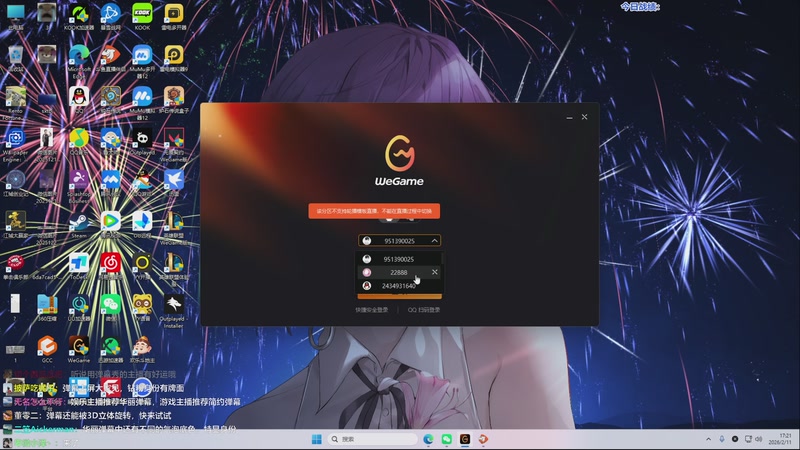The image size is (800, 450).
Task: Collapse the WeGame account dropdown arrow
Action: 434,241
